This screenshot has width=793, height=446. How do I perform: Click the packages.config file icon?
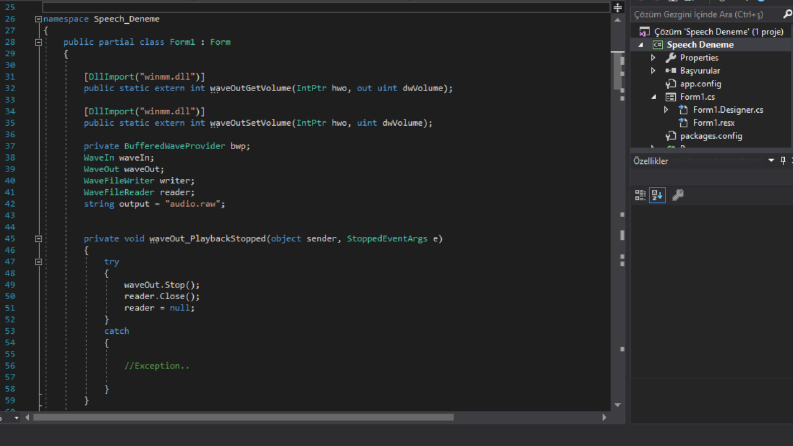pos(671,136)
